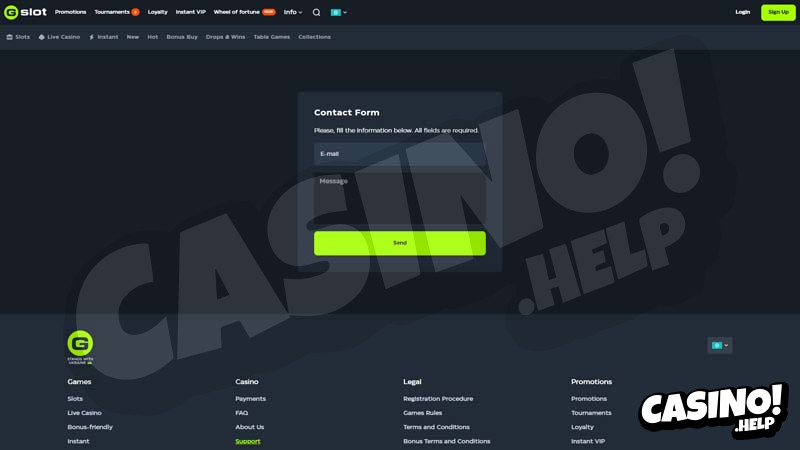
Task: Open the footer language flag selector
Action: pos(720,345)
